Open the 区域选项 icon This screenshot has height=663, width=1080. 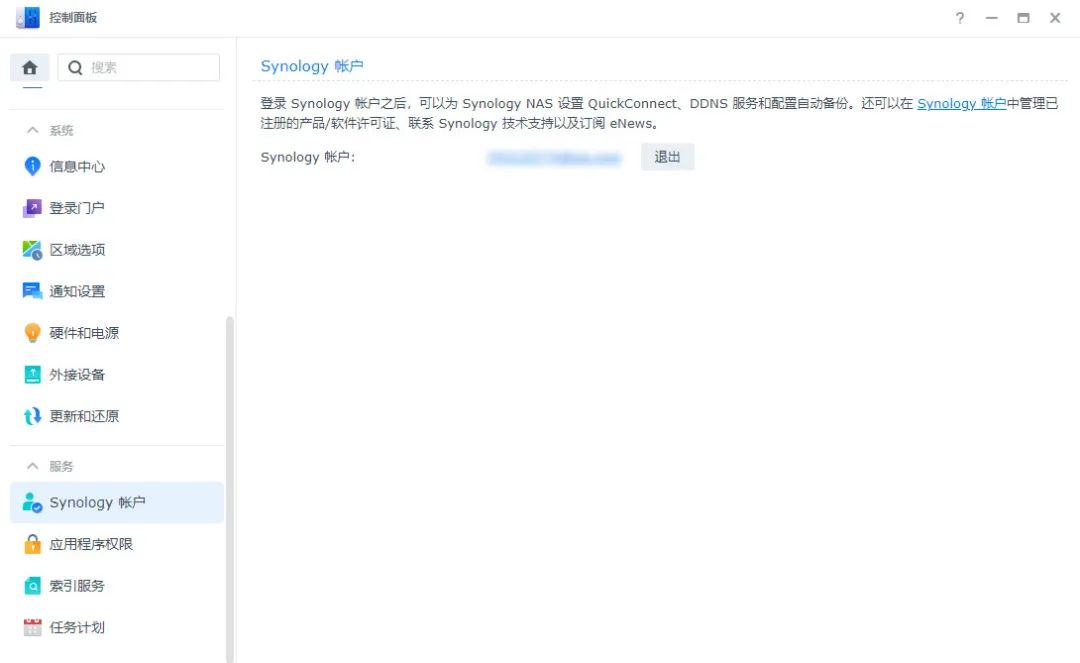point(32,250)
